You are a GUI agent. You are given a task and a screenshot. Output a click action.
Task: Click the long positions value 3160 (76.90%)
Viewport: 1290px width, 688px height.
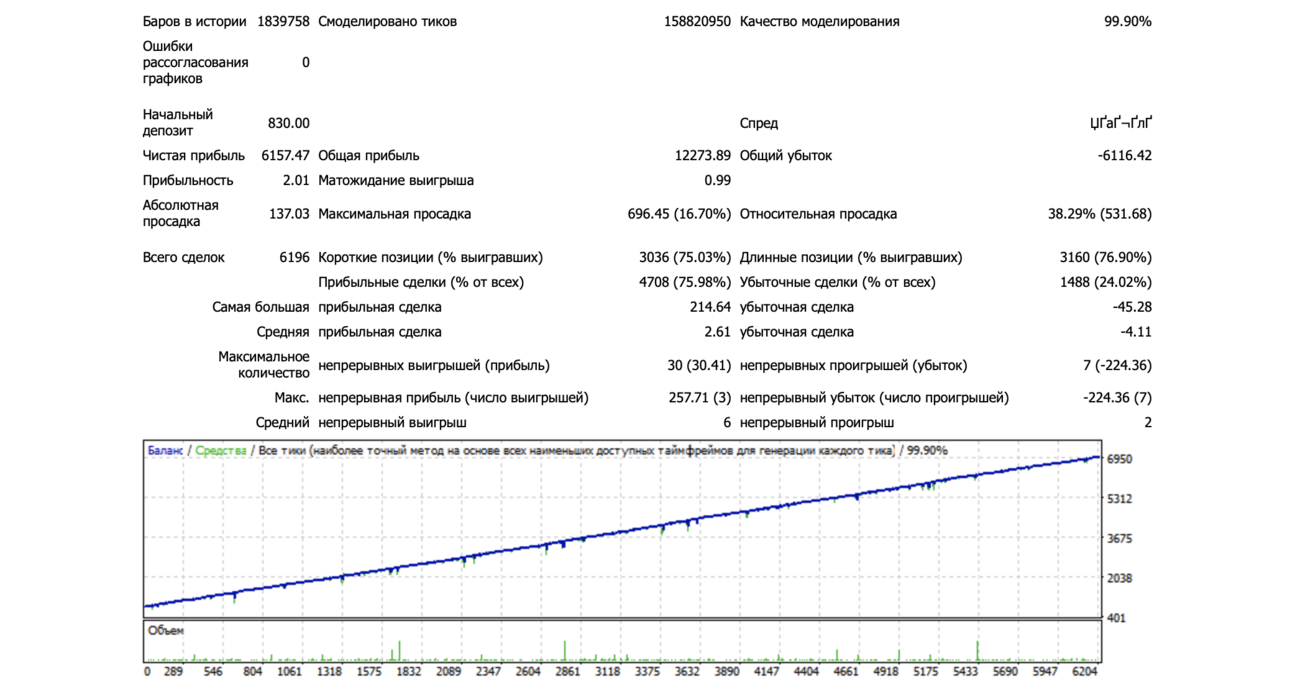1105,257
